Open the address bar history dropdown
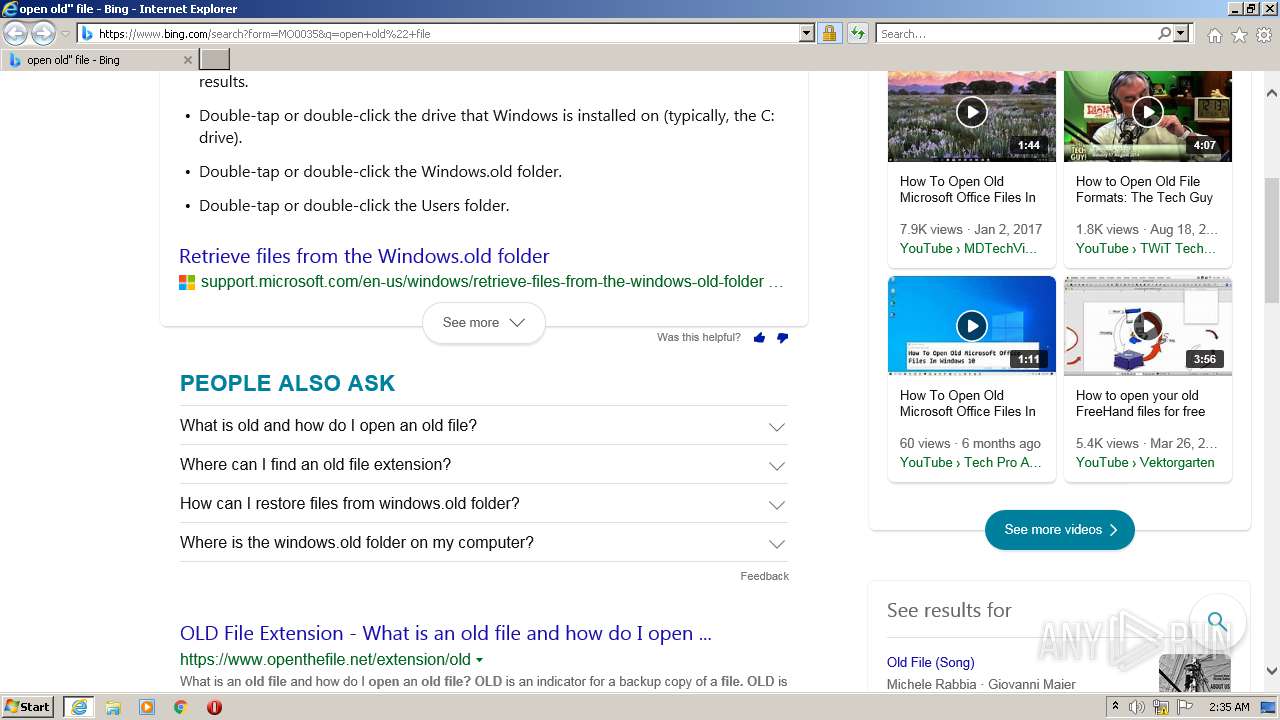Screen dimensions: 1280x720 807,33
